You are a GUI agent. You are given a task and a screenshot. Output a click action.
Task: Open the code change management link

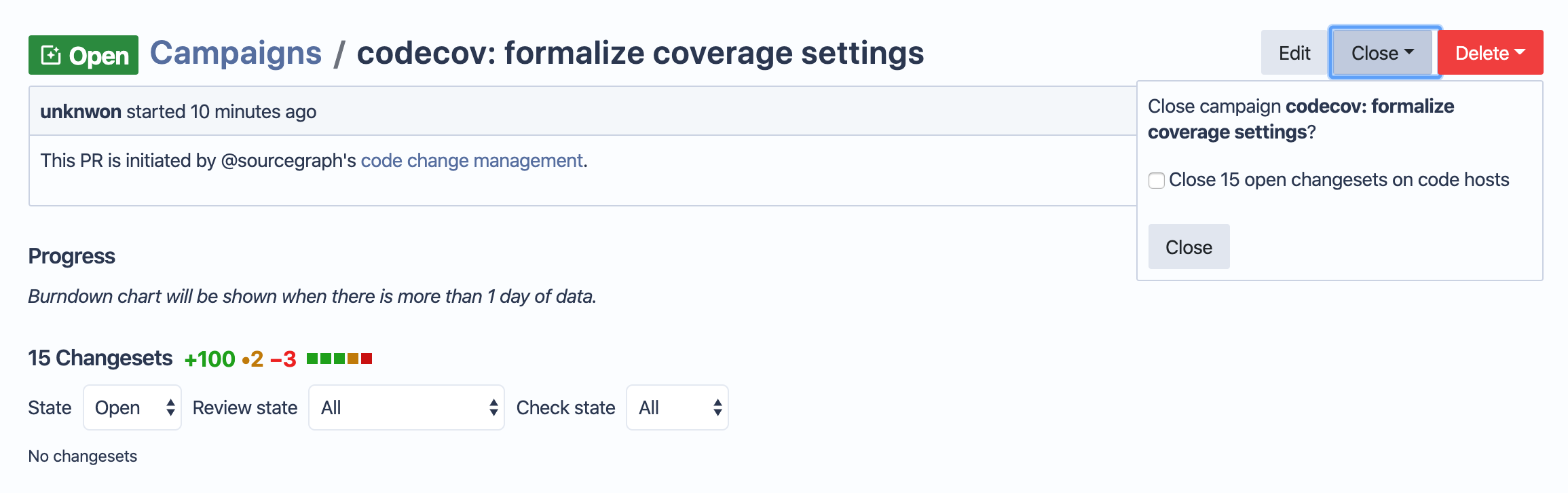pyautogui.click(x=472, y=161)
